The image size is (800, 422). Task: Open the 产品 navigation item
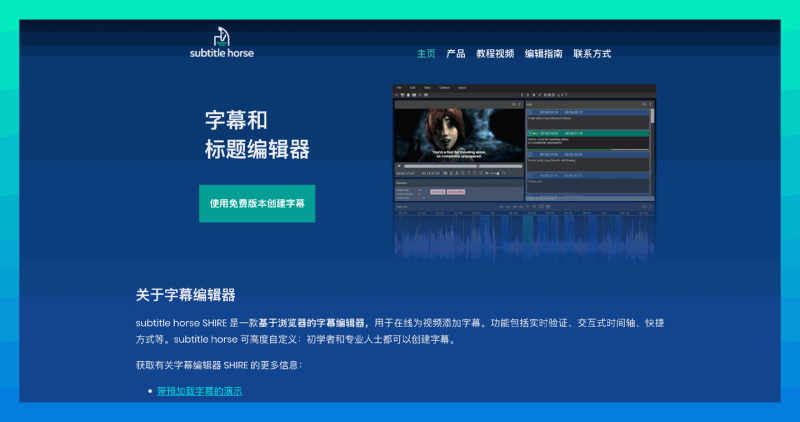[456, 54]
